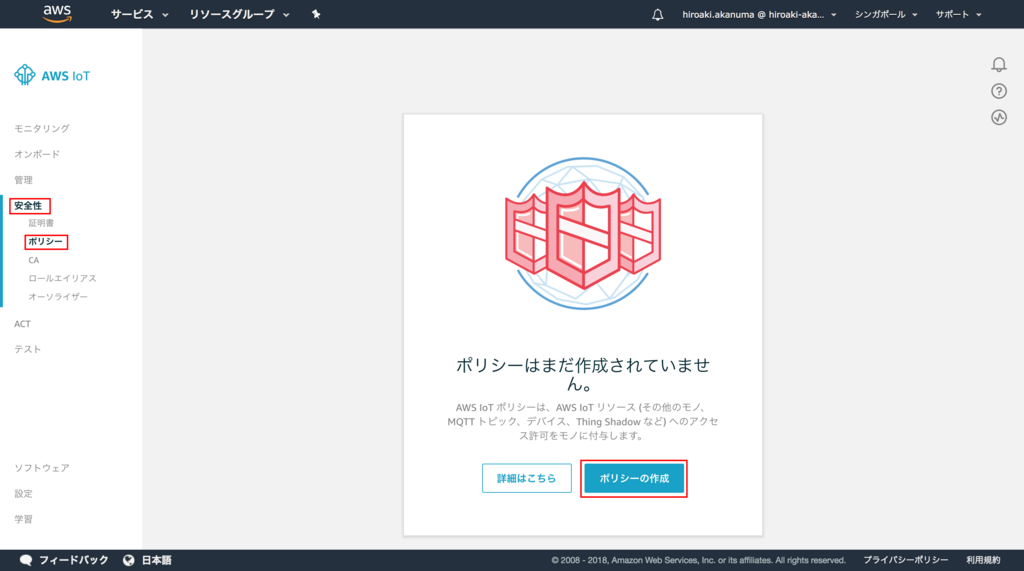
Task: Open the help question mark icon
Action: coord(999,91)
